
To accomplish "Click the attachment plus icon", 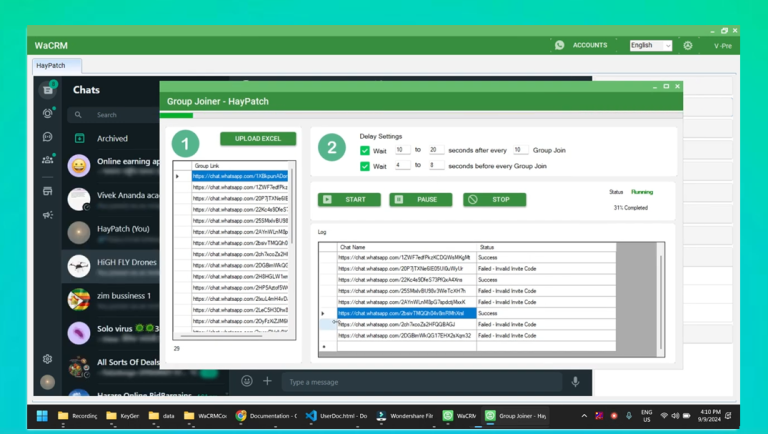I will point(267,381).
